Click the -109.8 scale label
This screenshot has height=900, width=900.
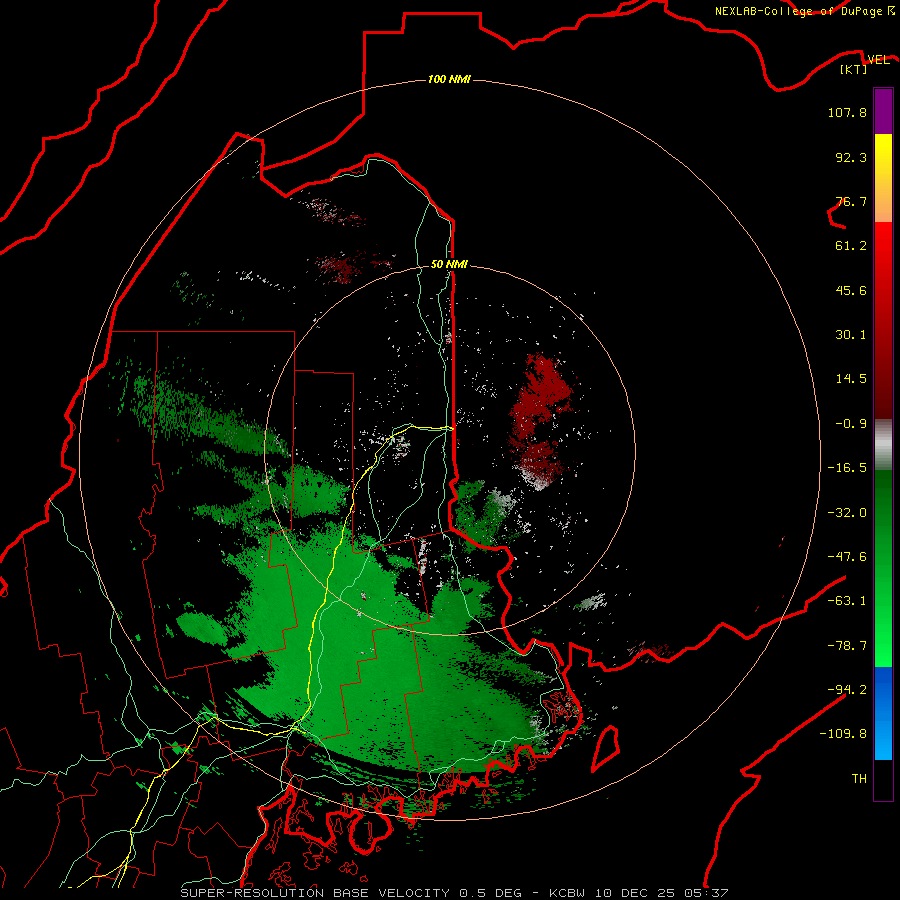click(x=843, y=734)
